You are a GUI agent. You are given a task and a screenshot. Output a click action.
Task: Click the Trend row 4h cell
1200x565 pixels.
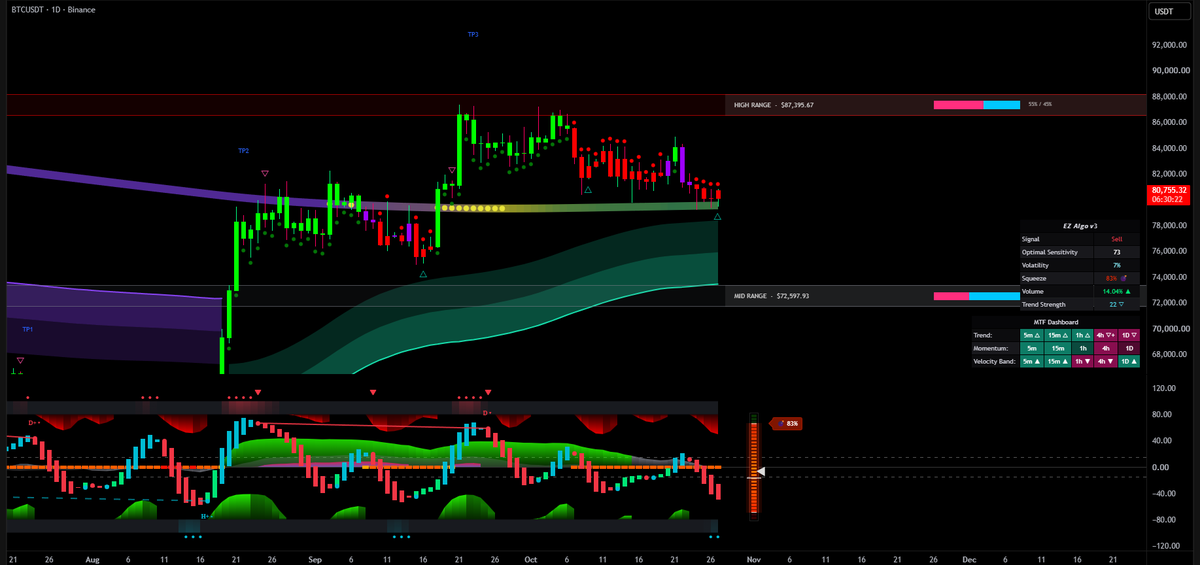click(x=1104, y=334)
